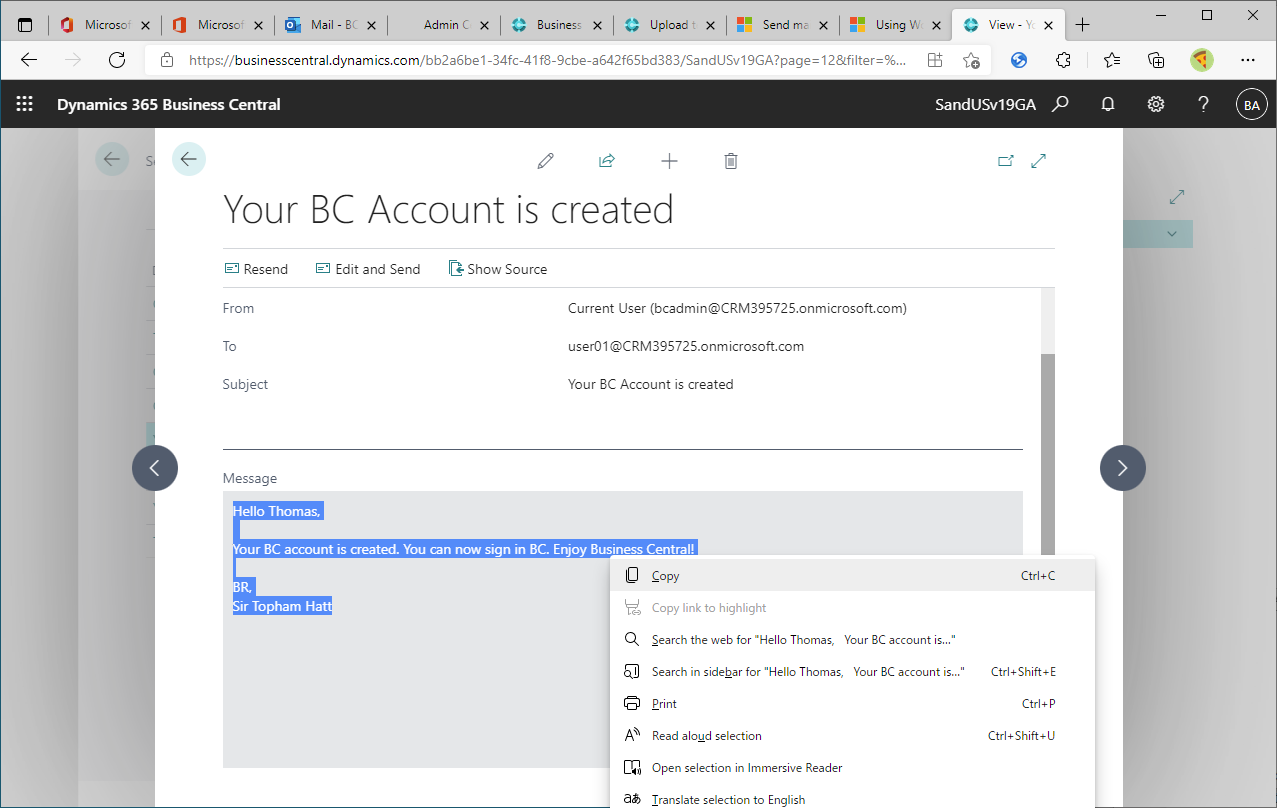Image resolution: width=1277 pixels, height=808 pixels.
Task: Open Business Central settings gear
Action: (x=1155, y=103)
